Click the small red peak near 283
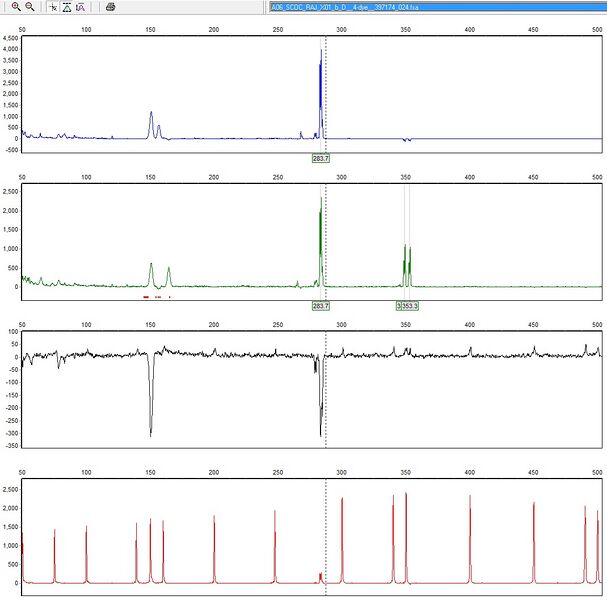 320,576
